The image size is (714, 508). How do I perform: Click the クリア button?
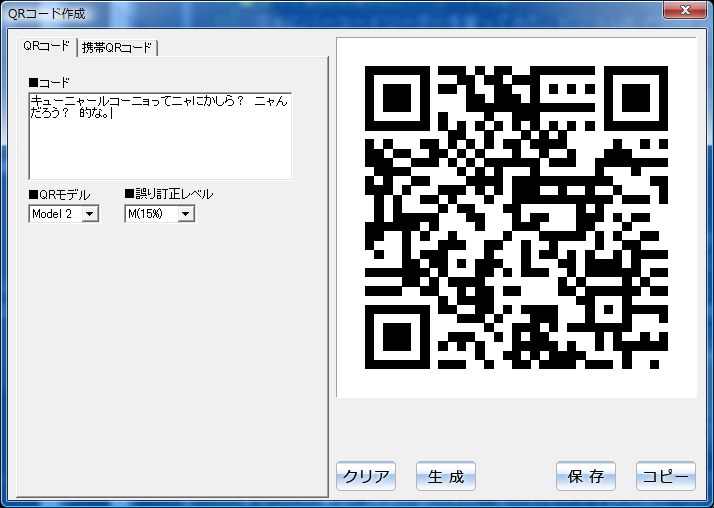(x=366, y=476)
